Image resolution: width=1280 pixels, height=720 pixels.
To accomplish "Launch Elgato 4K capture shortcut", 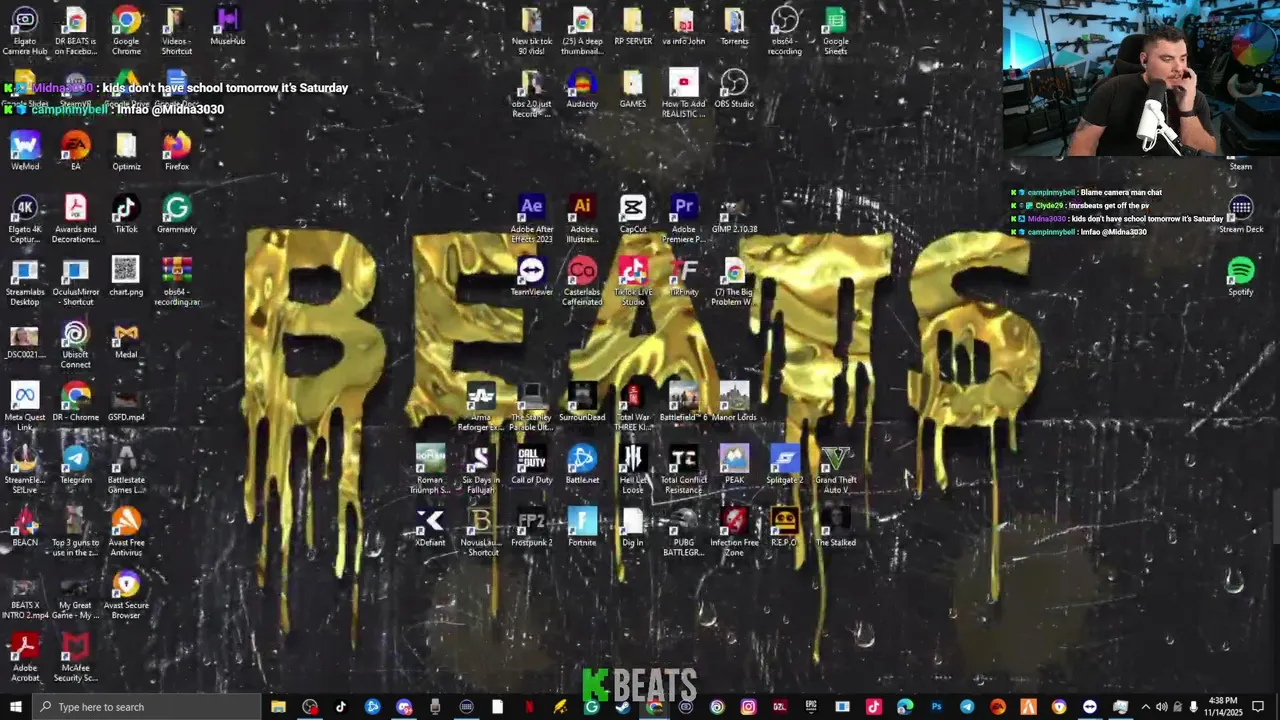I will pos(25,219).
